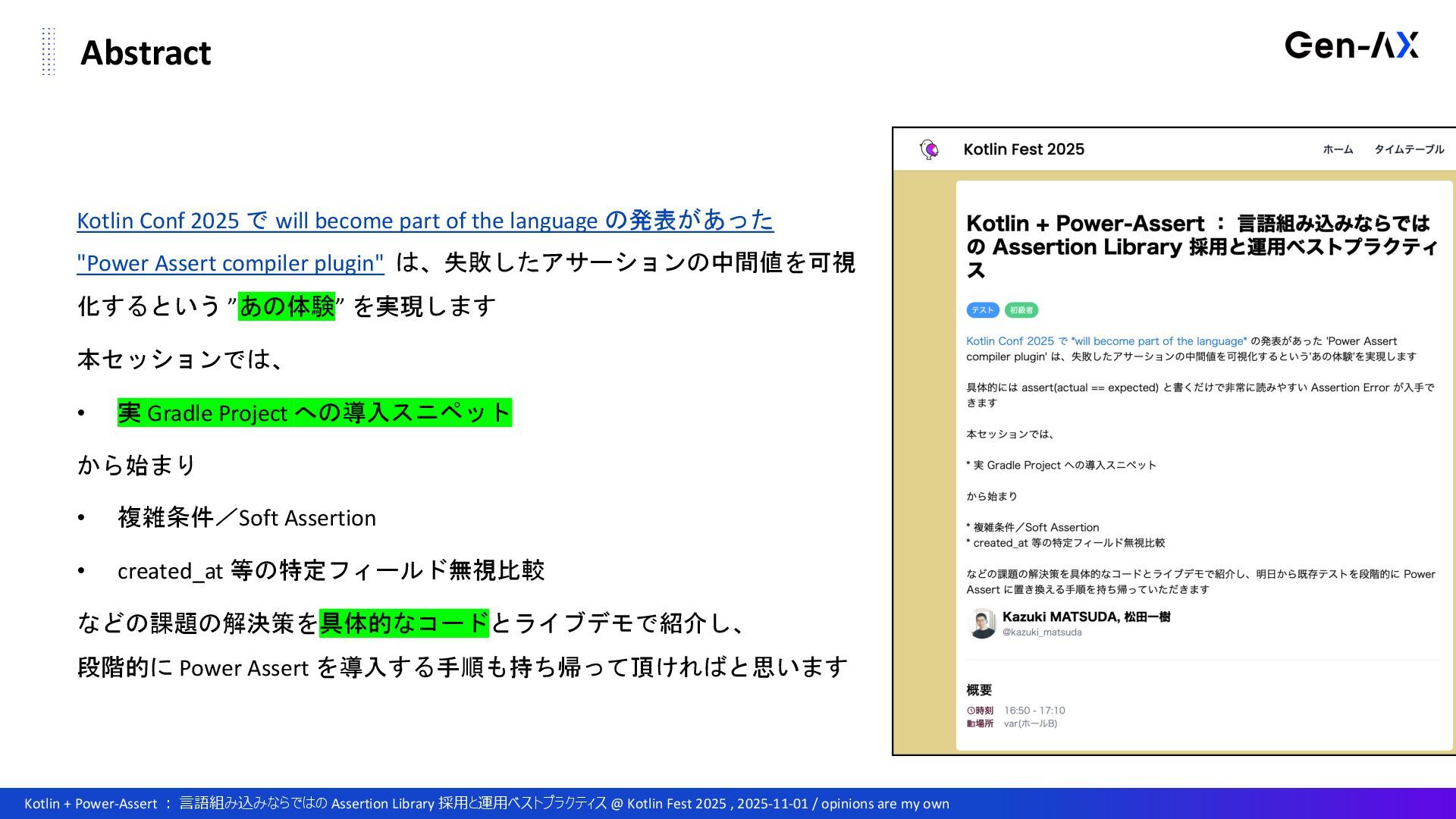Click the Gen-AX company logo
The width and height of the screenshot is (1456, 819).
tap(1351, 45)
